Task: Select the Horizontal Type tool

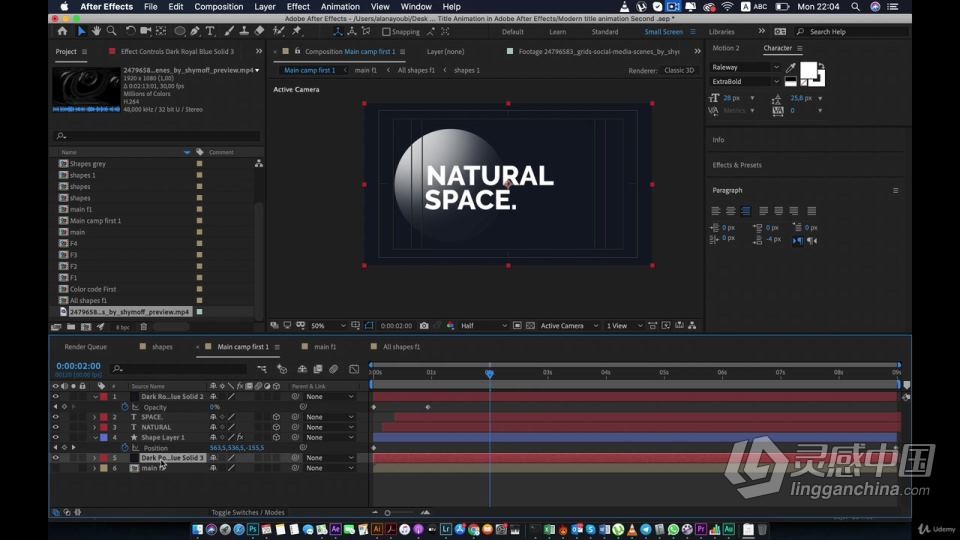Action: click(210, 31)
